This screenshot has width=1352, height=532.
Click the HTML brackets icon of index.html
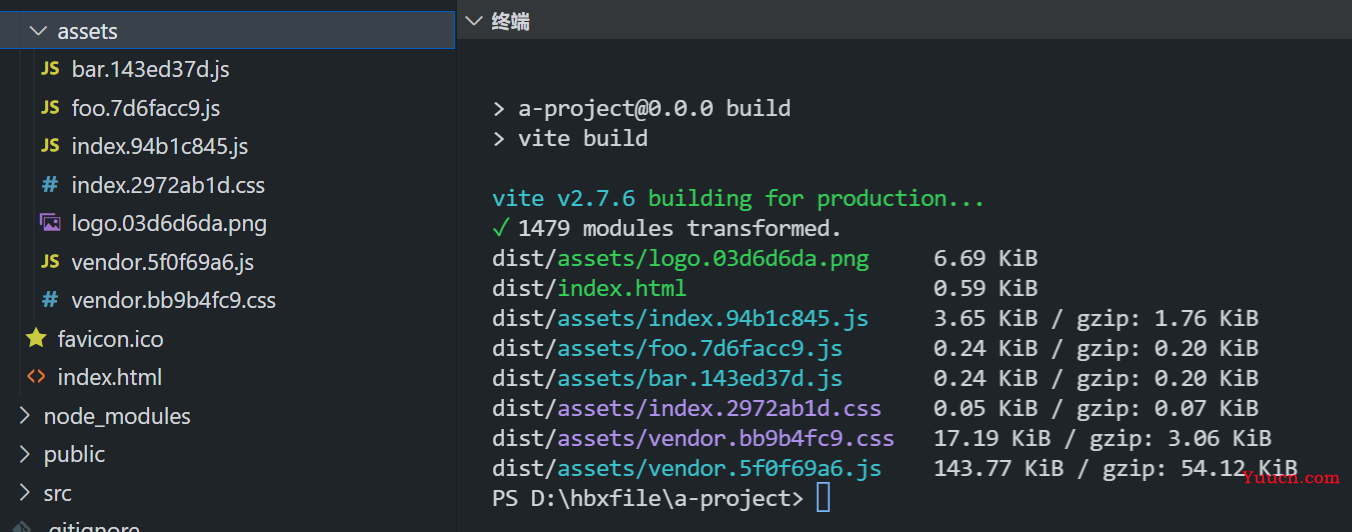pyautogui.click(x=36, y=377)
